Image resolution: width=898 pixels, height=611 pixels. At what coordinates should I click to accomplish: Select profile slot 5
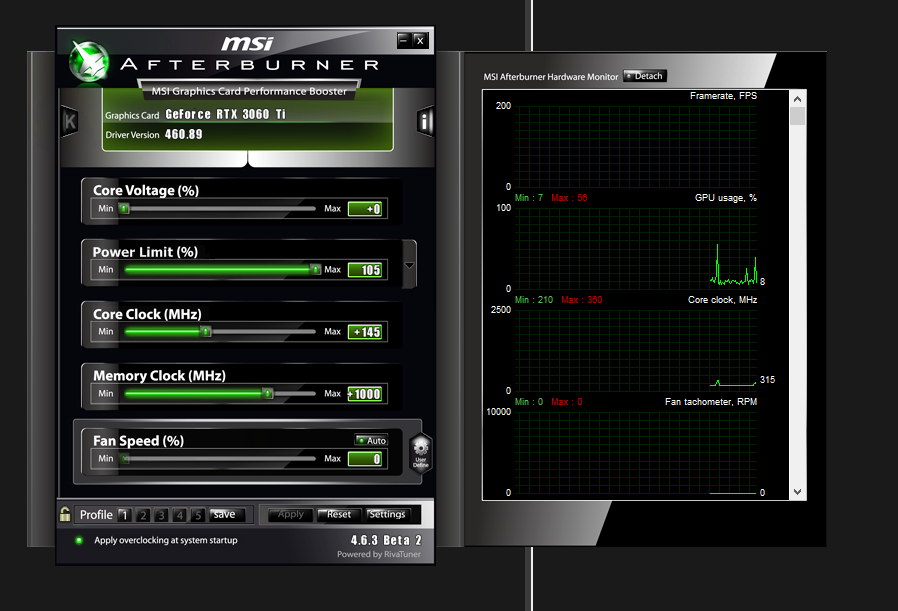[198, 515]
